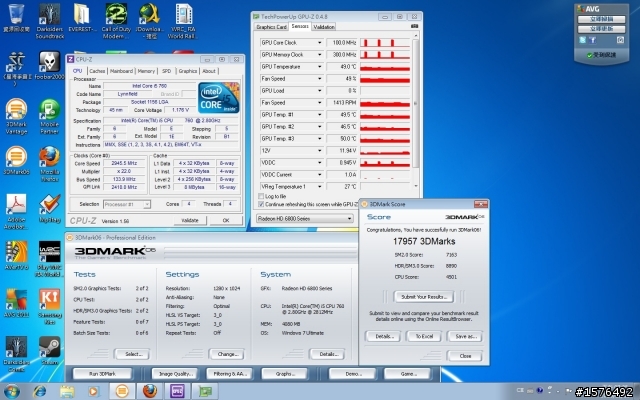This screenshot has width=640, height=400.
Task: Click the 17957 3DMarks score text
Action: tap(424, 241)
